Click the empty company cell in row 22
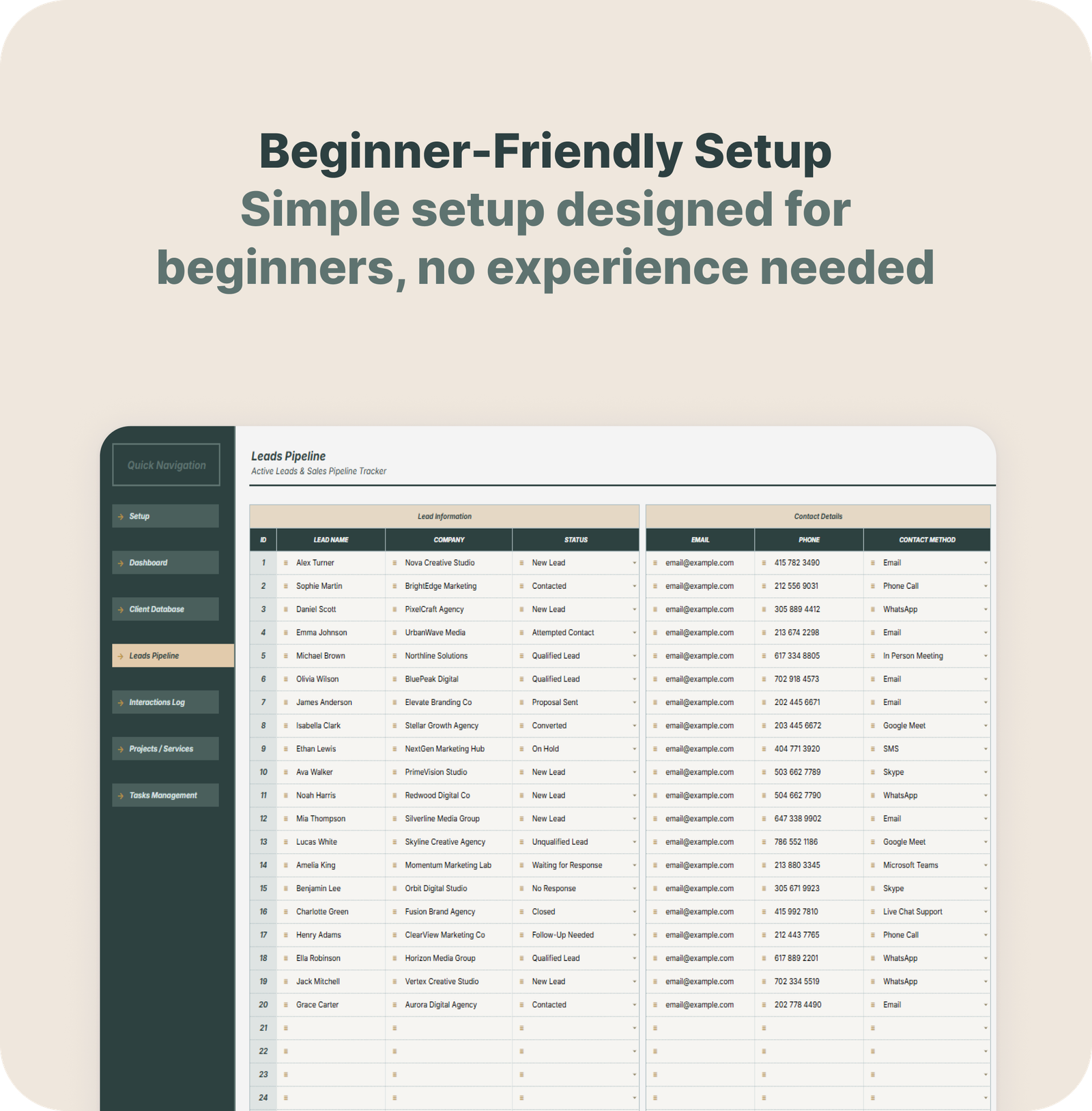Image resolution: width=1092 pixels, height=1111 pixels. click(x=449, y=1051)
